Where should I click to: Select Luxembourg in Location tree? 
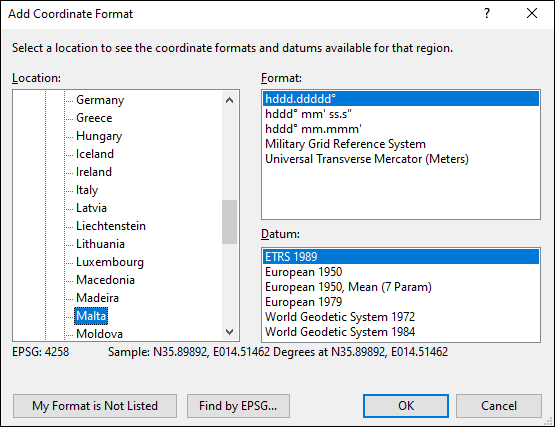pos(110,262)
